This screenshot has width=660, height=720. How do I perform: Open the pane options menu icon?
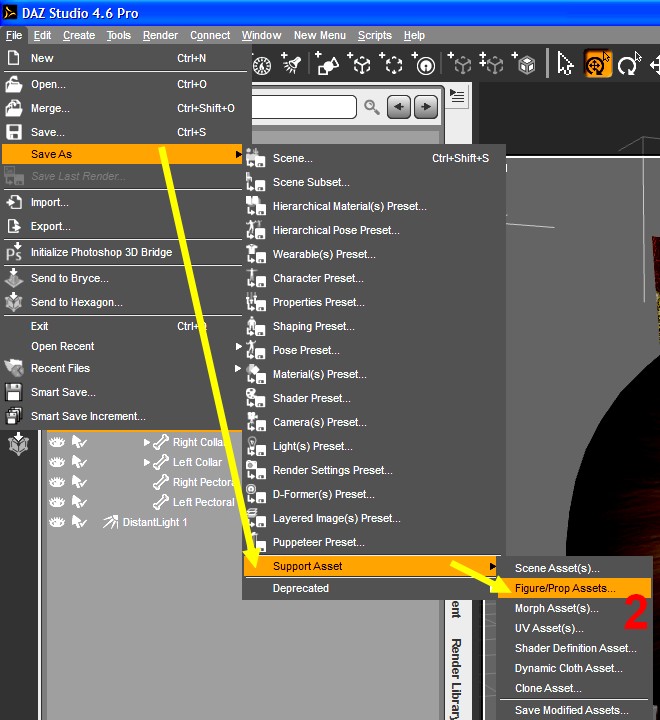[x=457, y=96]
